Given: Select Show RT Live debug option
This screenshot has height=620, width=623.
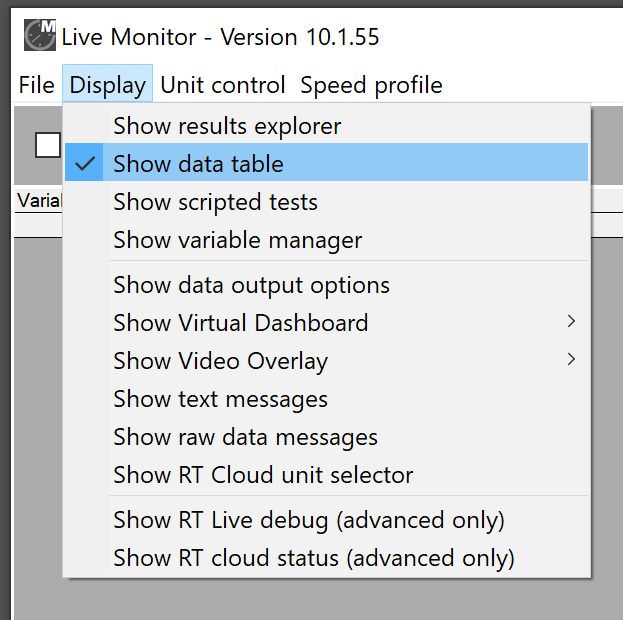Looking at the screenshot, I should coord(309,520).
